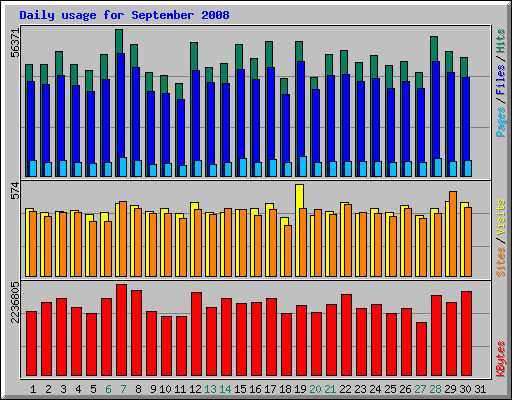Screen dimensions: 512x400
Task: Click the orange "Sites" legend label
Action: [x=501, y=262]
